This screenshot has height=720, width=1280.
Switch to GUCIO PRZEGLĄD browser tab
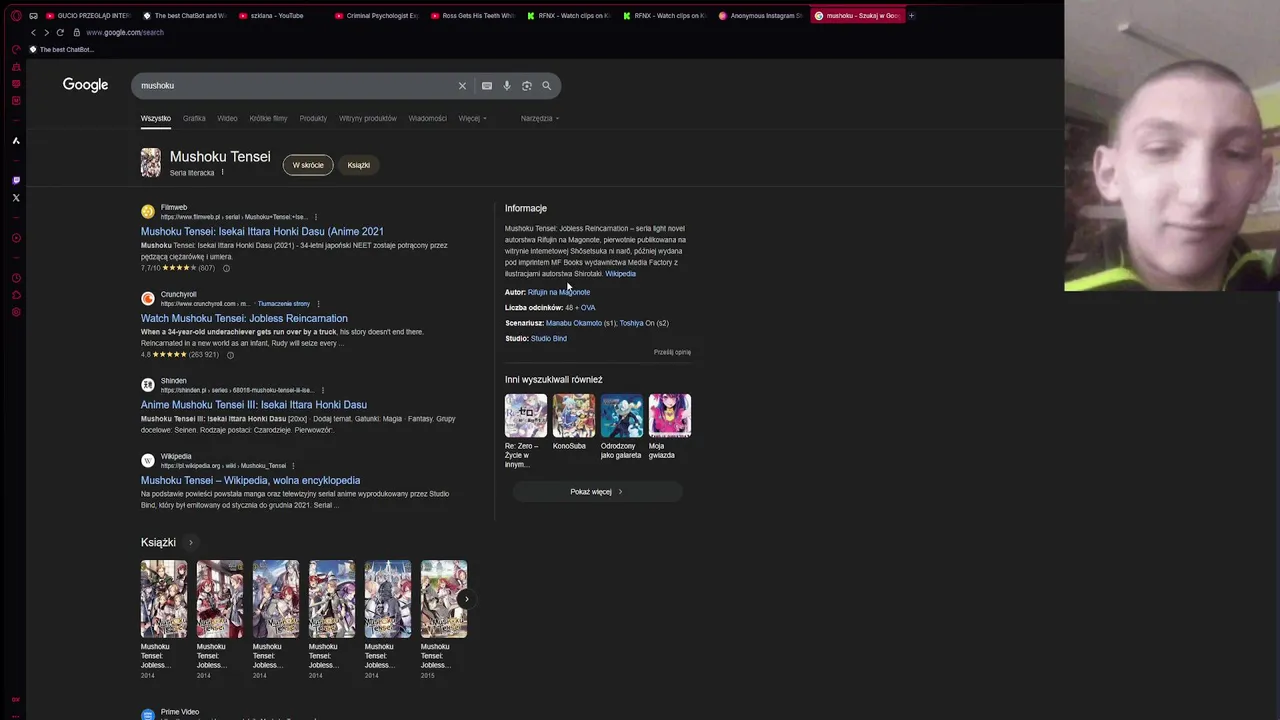coord(88,15)
